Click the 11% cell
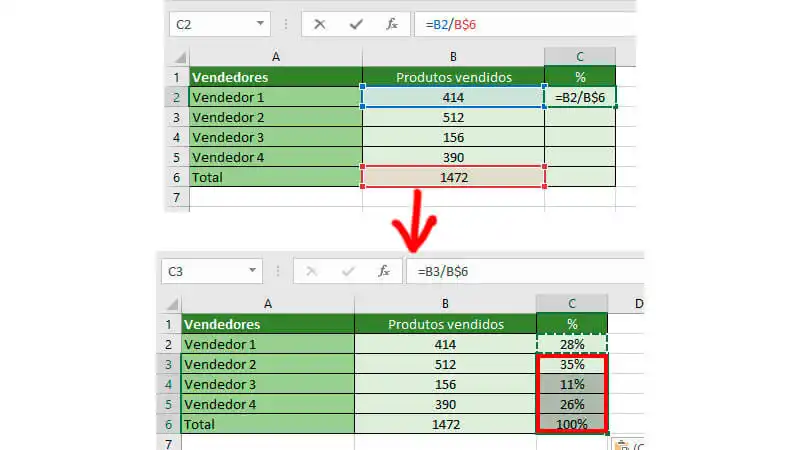The width and height of the screenshot is (800, 450). pyautogui.click(x=572, y=384)
